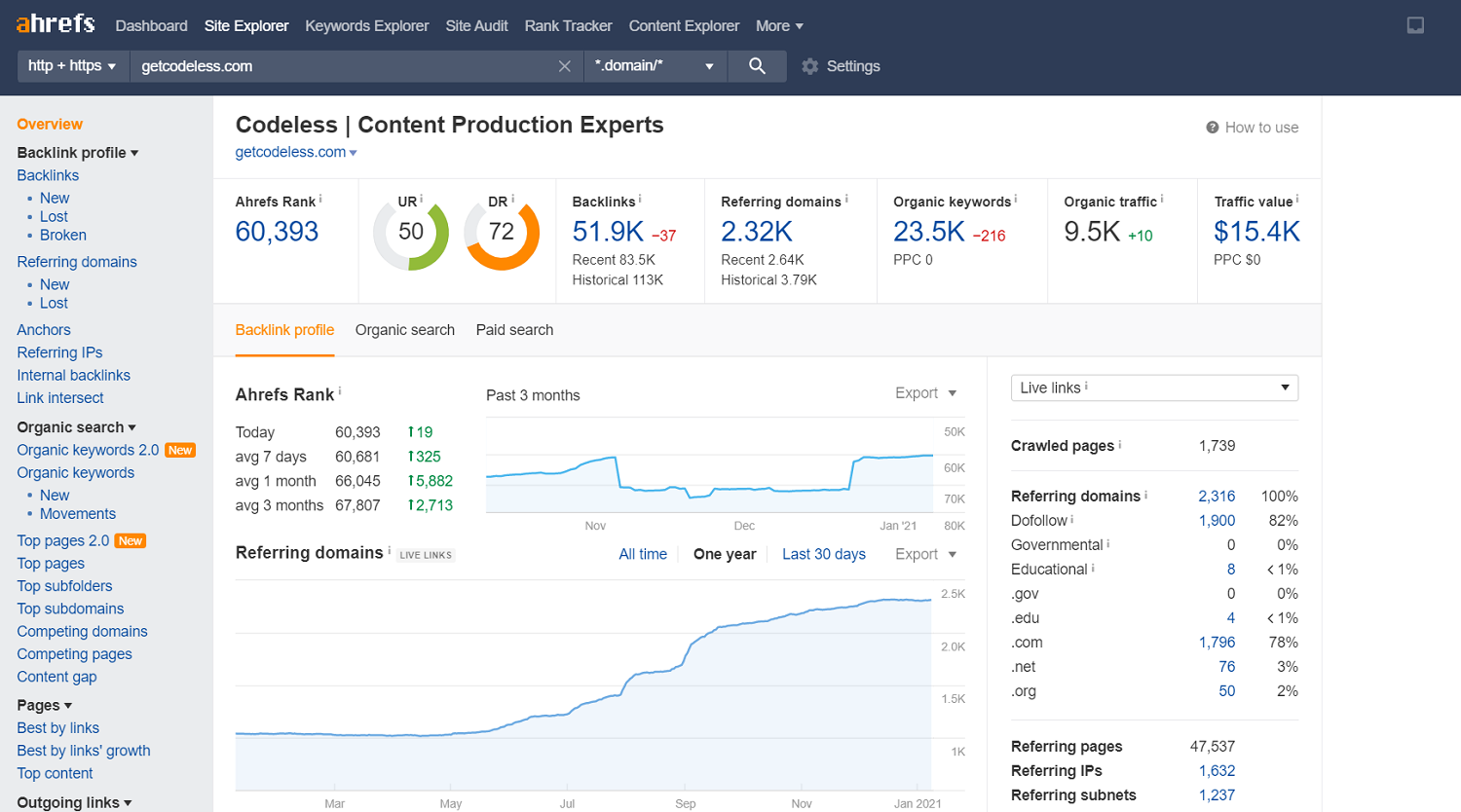The image size is (1461, 812).
Task: Click the 51.9K backlinks number
Action: 607,232
